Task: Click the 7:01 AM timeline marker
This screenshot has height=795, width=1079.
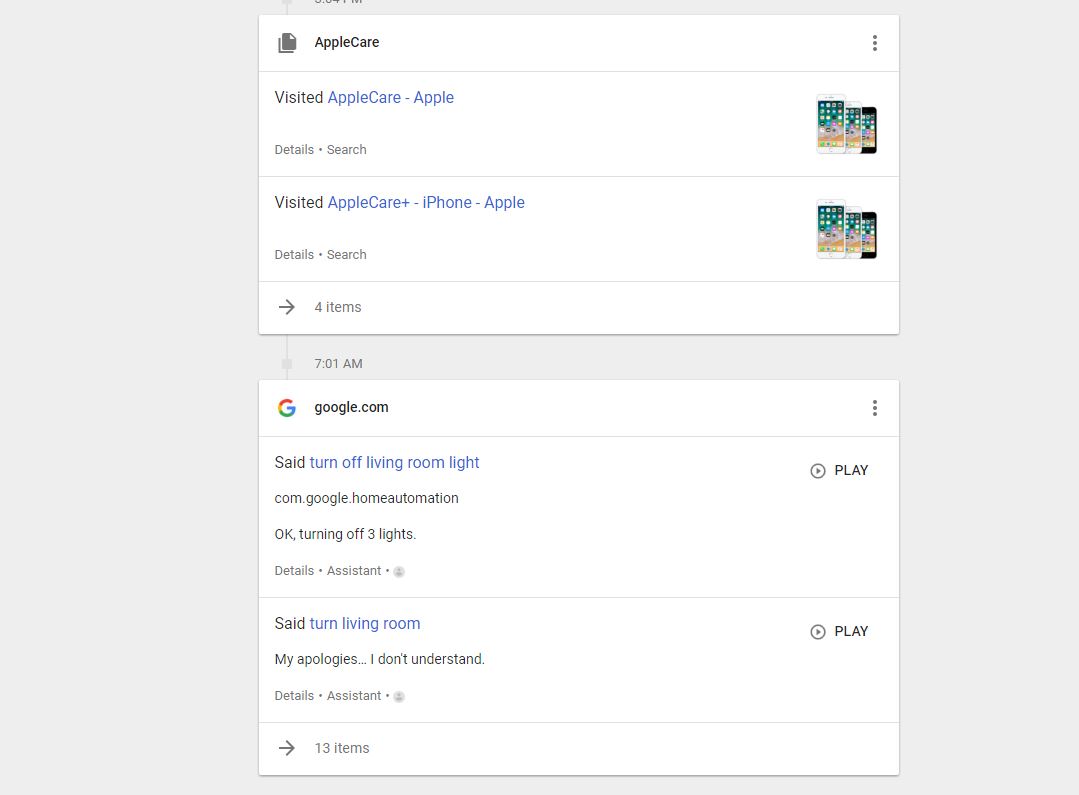Action: pyautogui.click(x=287, y=363)
